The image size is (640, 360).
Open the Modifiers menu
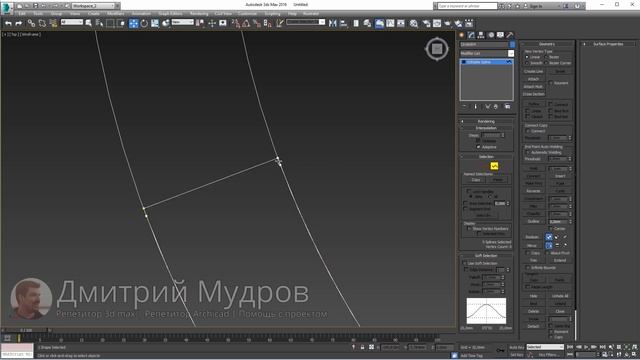[116, 14]
